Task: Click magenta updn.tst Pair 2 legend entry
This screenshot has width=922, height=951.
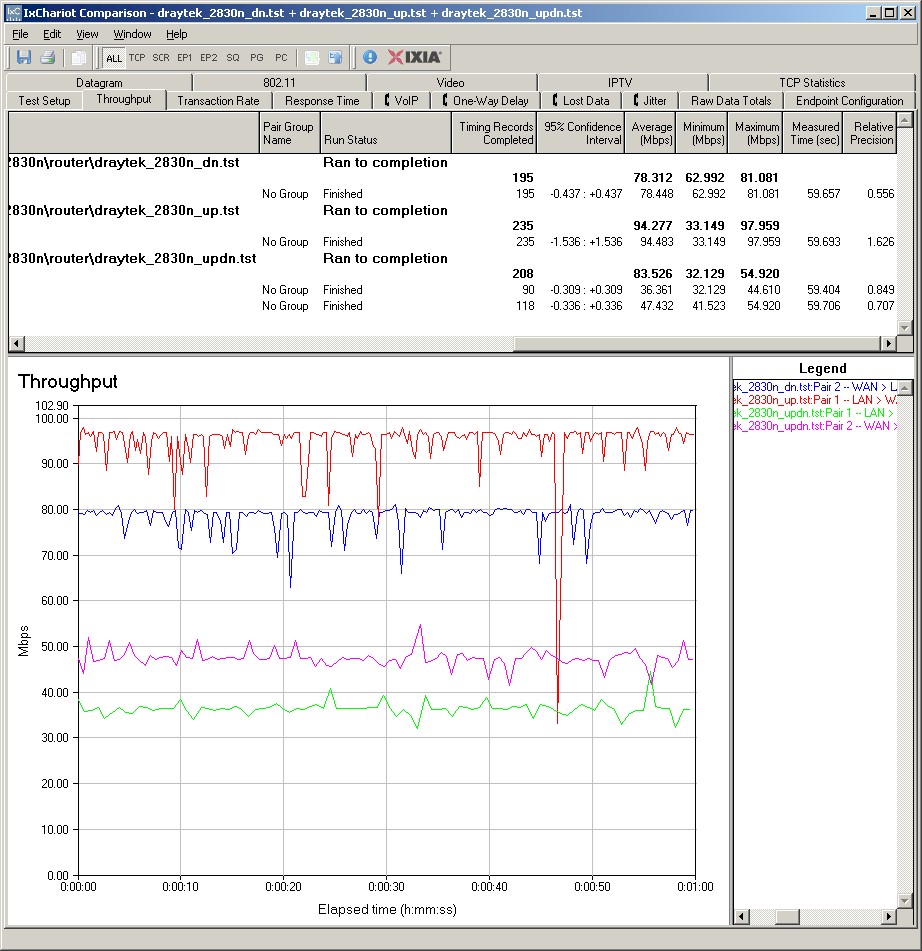Action: [x=815, y=426]
